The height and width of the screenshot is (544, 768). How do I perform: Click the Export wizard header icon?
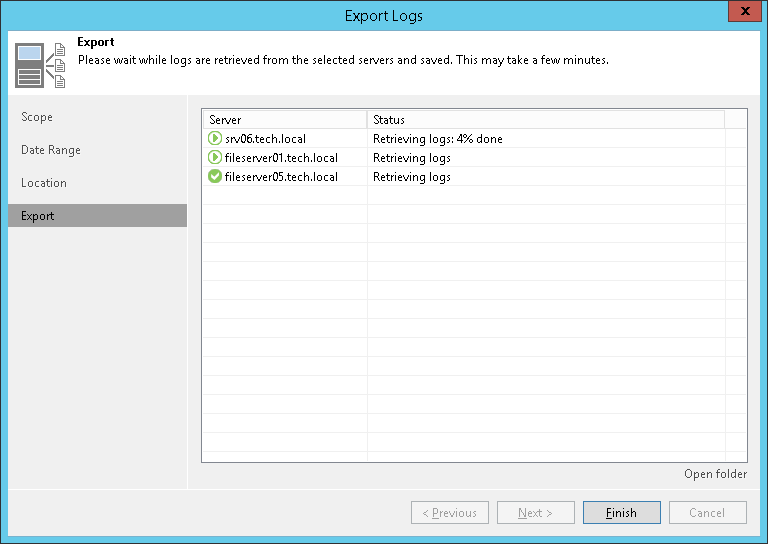click(x=42, y=66)
